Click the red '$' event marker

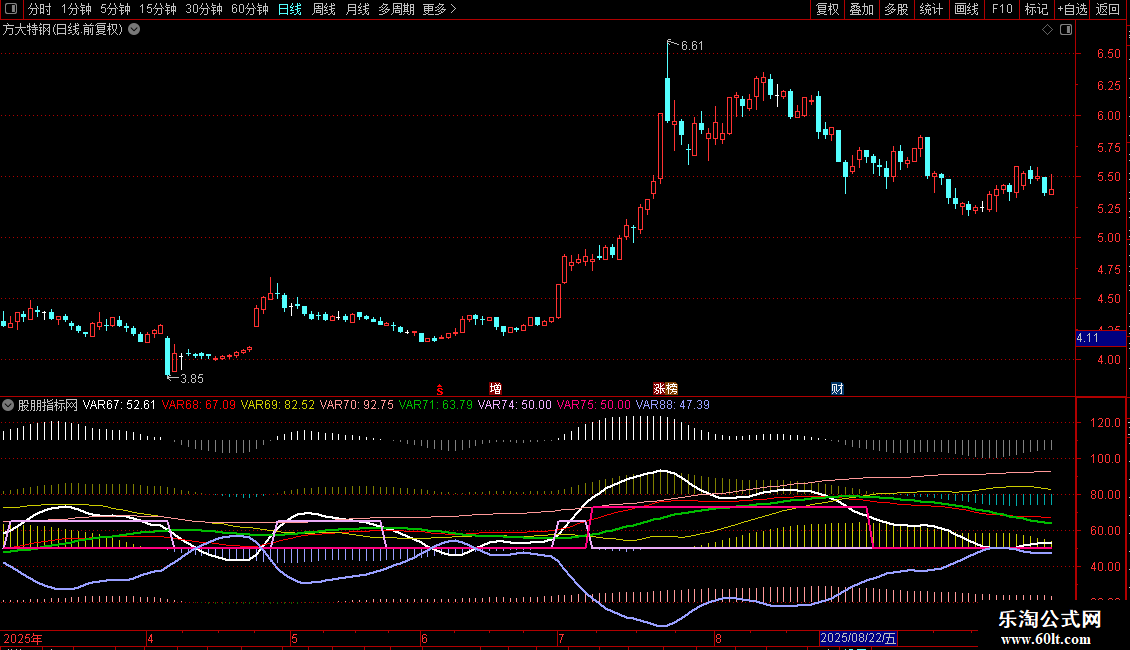[x=439, y=389]
